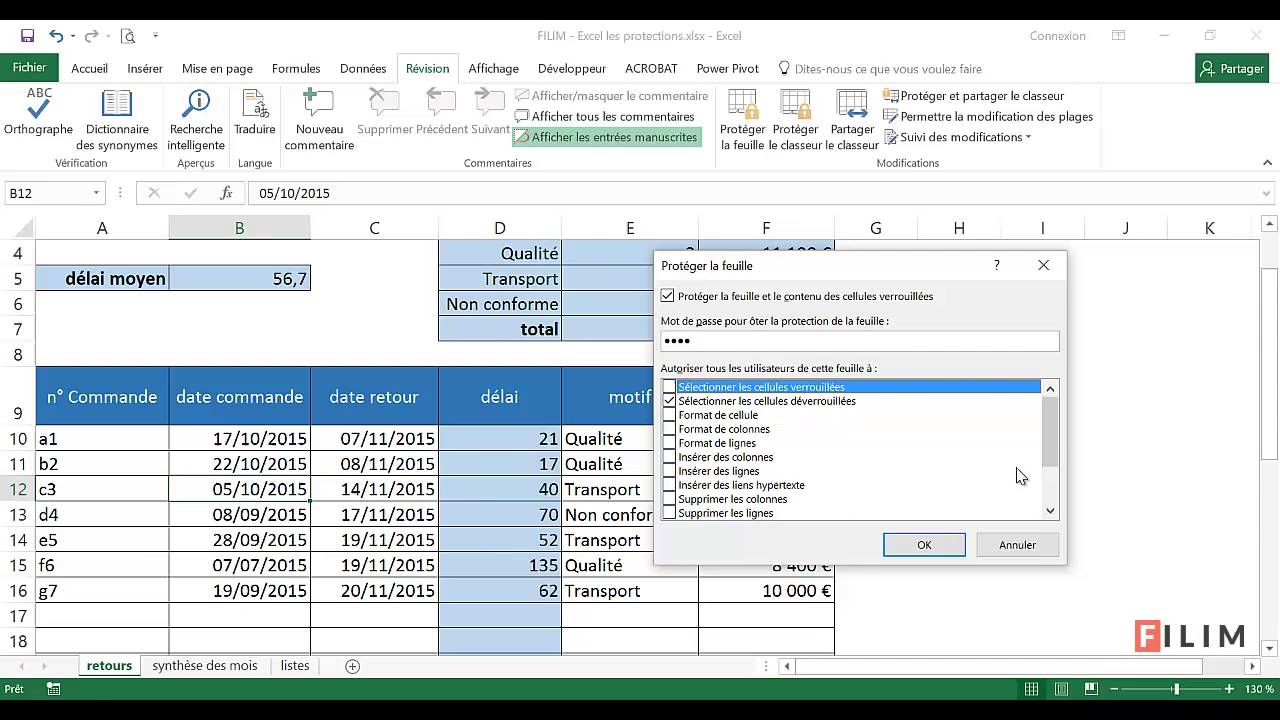Go to Suivant comment
The height and width of the screenshot is (720, 1280).
(x=490, y=114)
